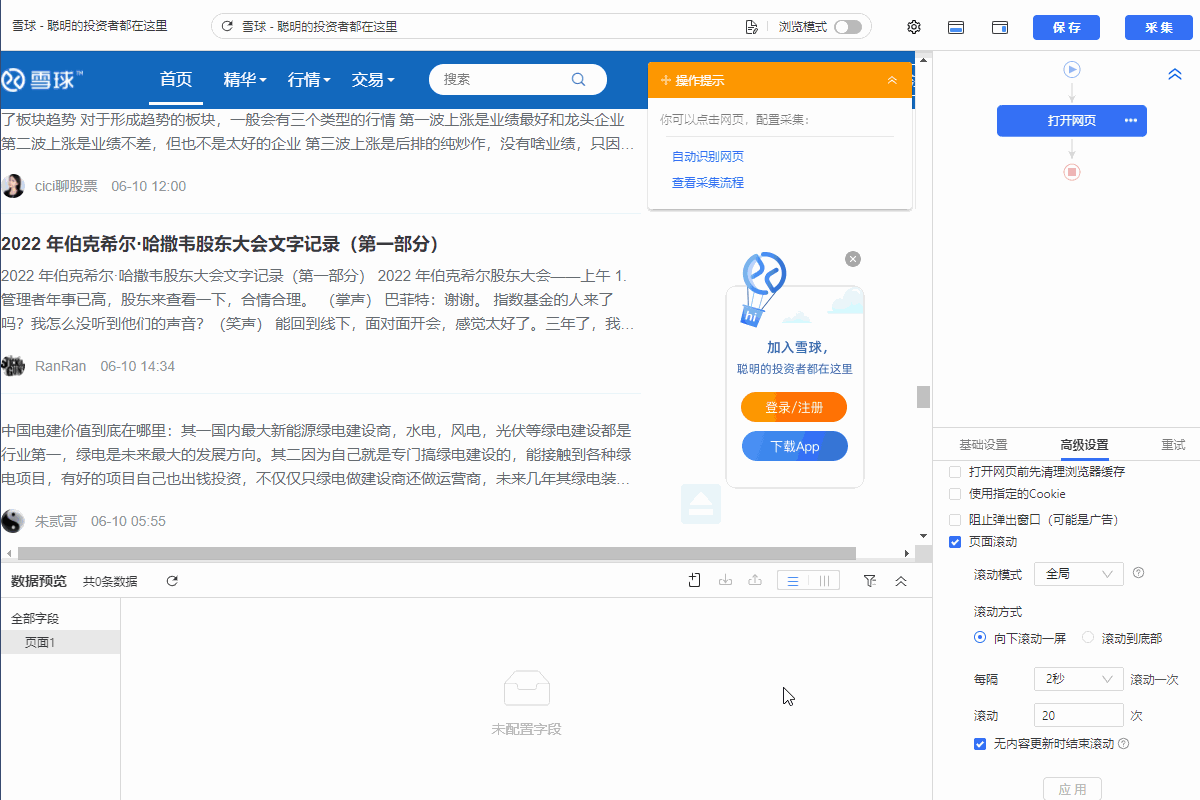This screenshot has height=800, width=1200.
Task: Click the scroll-to-top icon on webpage
Action: tap(701, 505)
